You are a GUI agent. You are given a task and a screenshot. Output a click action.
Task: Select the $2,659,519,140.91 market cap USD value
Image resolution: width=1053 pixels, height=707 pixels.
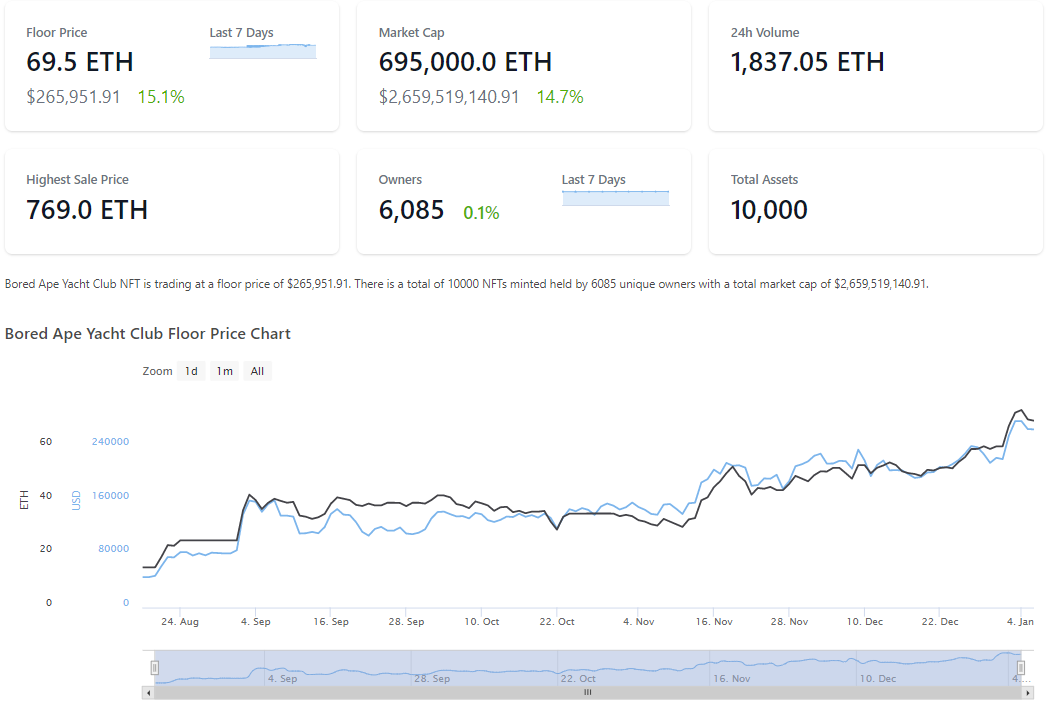pos(449,97)
